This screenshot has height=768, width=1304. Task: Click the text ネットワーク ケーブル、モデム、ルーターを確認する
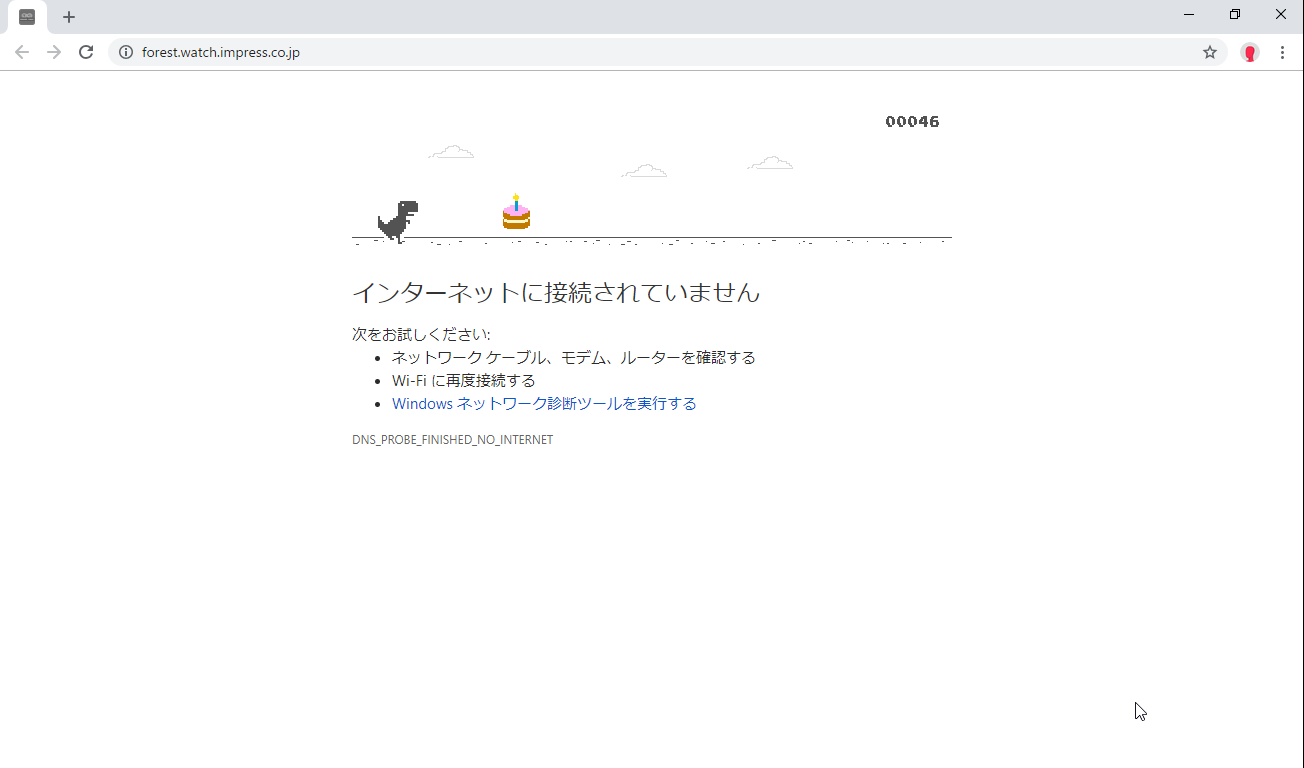tap(574, 358)
